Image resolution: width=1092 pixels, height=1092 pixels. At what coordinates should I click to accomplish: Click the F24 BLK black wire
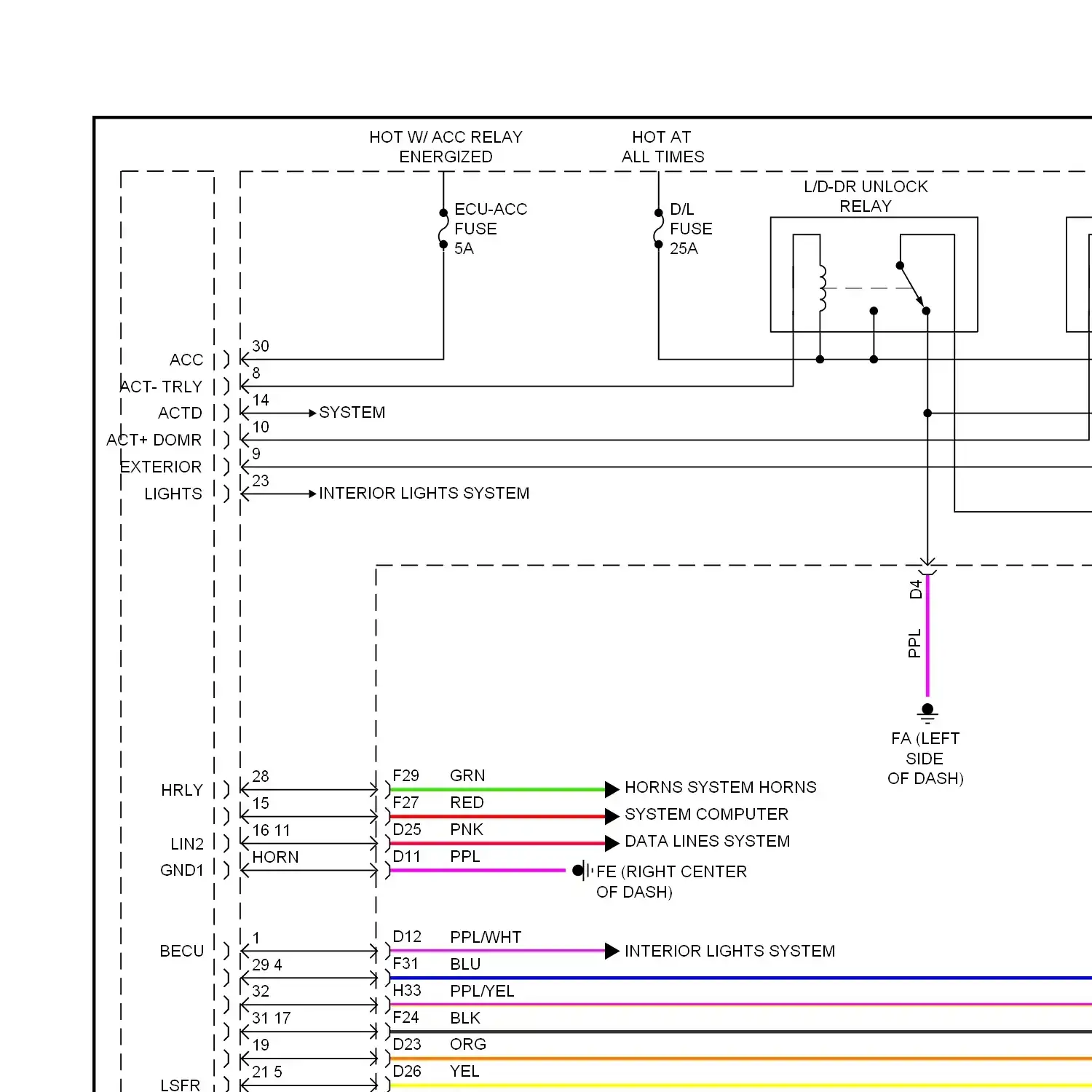pos(741,1032)
